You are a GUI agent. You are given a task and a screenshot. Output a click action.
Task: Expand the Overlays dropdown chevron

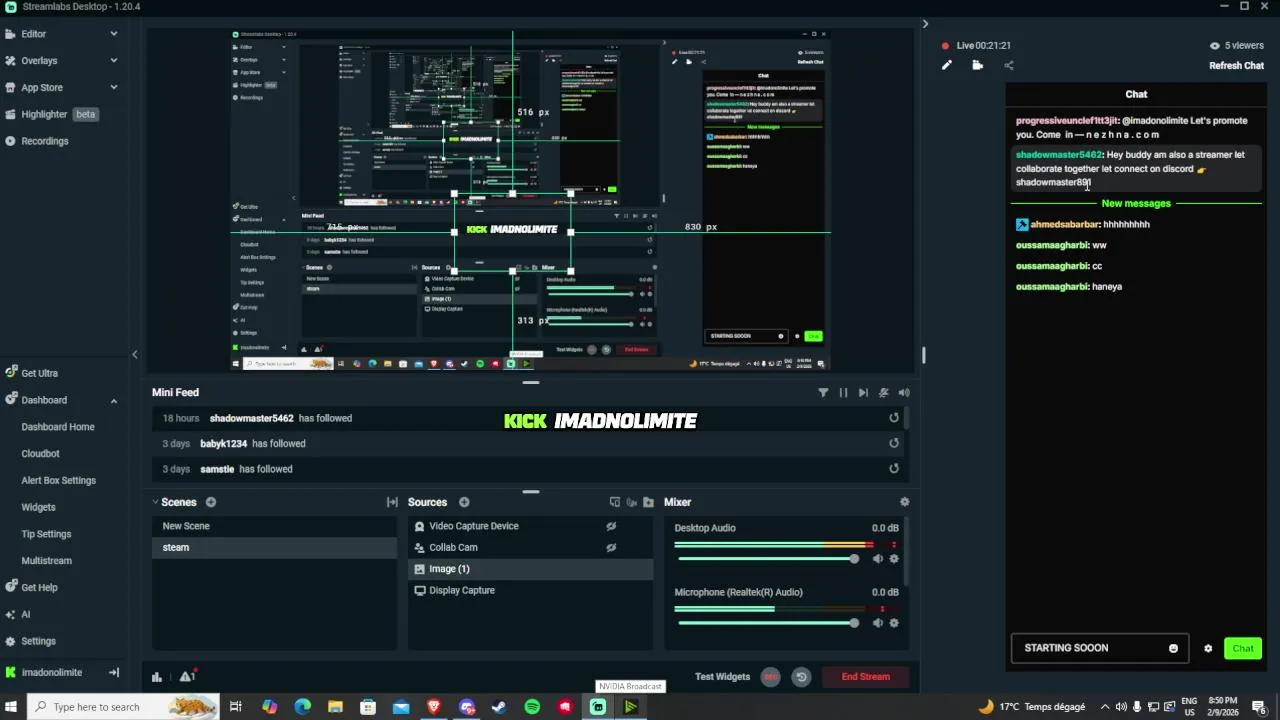(x=113, y=61)
